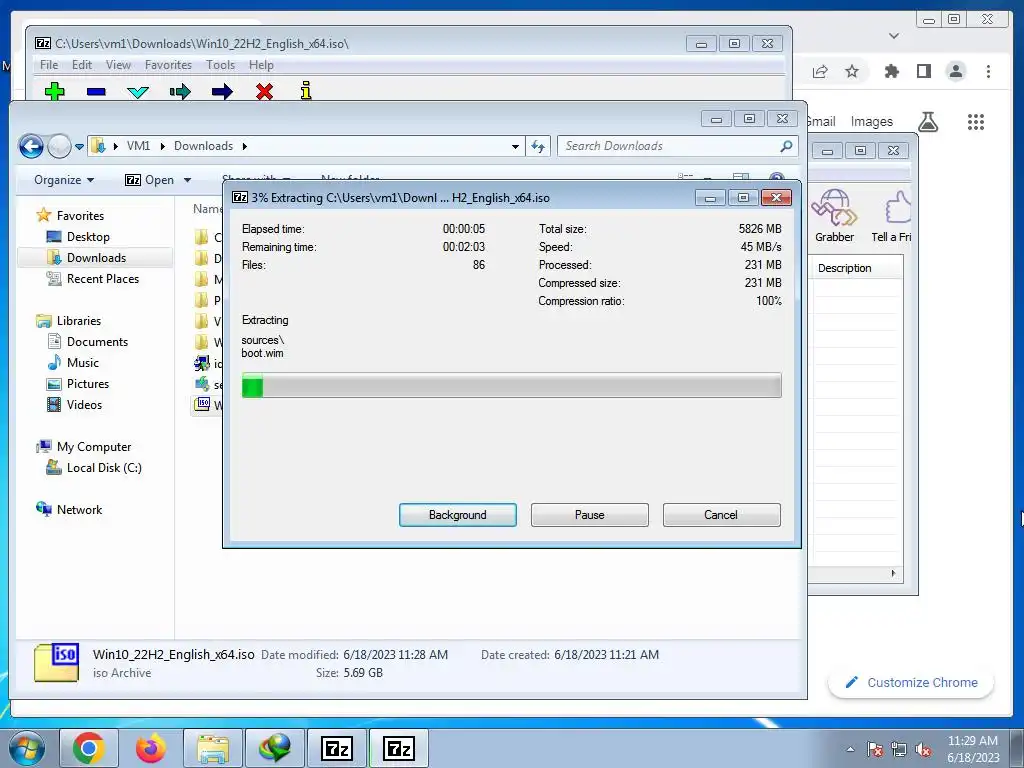Click the green Add icon in 7-Zip toolbar
This screenshot has width=1024, height=768.
point(54,91)
